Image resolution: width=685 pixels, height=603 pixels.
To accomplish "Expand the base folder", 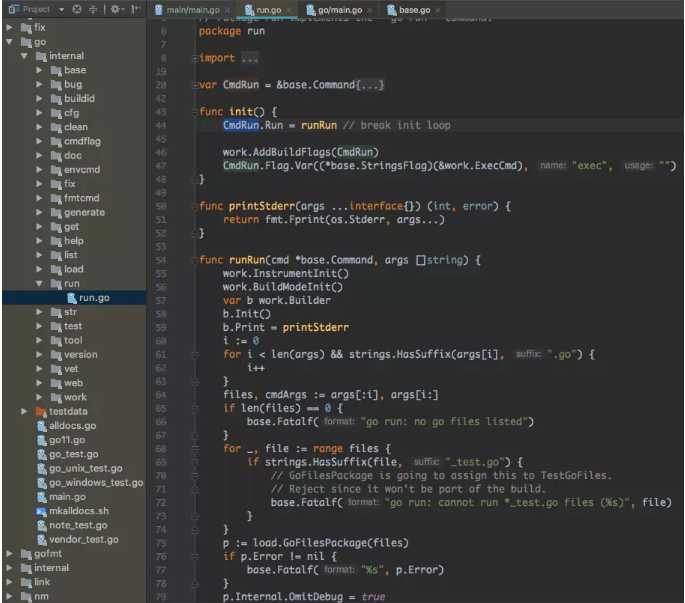I will click(39, 70).
